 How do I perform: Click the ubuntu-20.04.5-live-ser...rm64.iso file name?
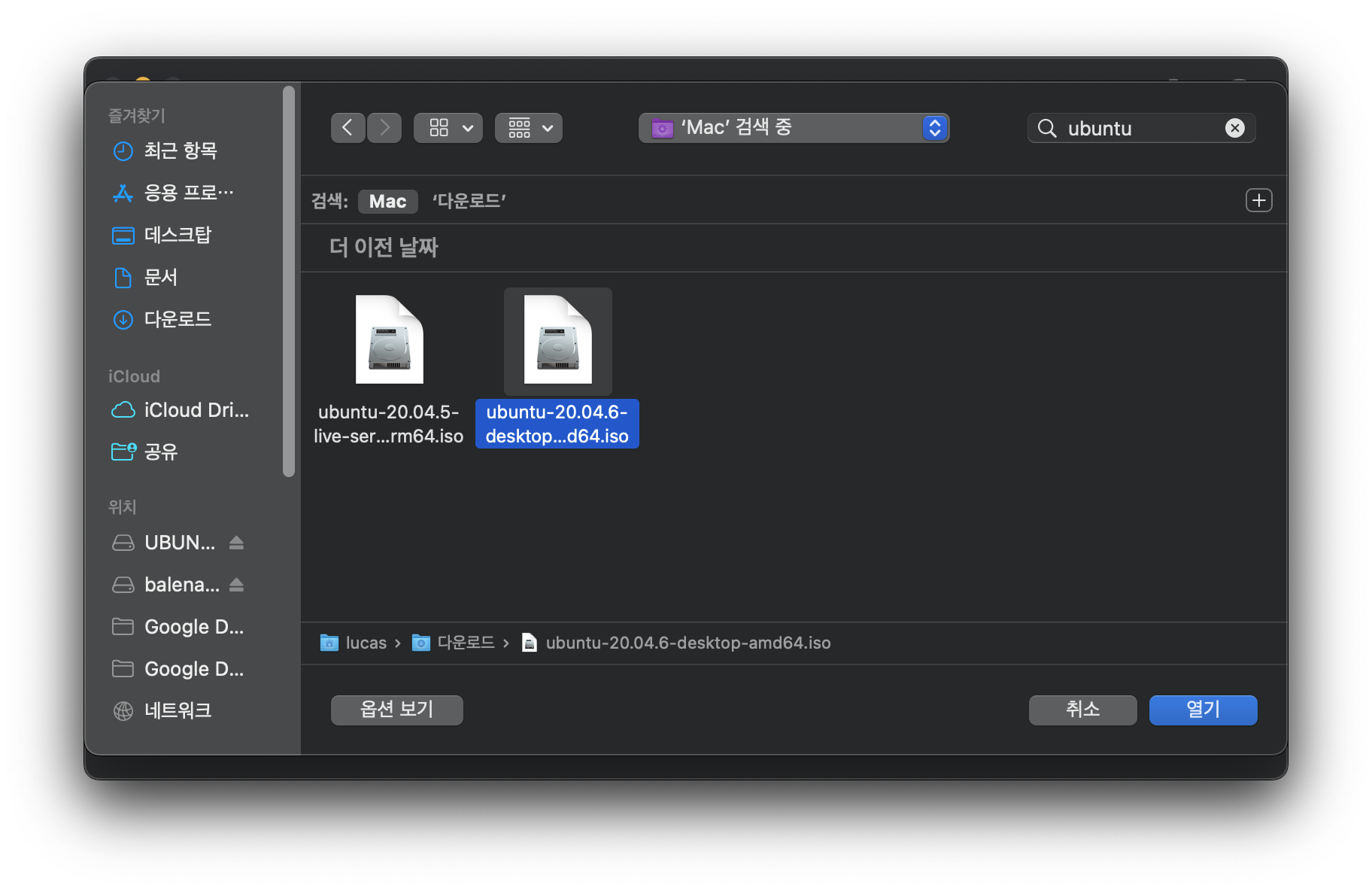(388, 424)
